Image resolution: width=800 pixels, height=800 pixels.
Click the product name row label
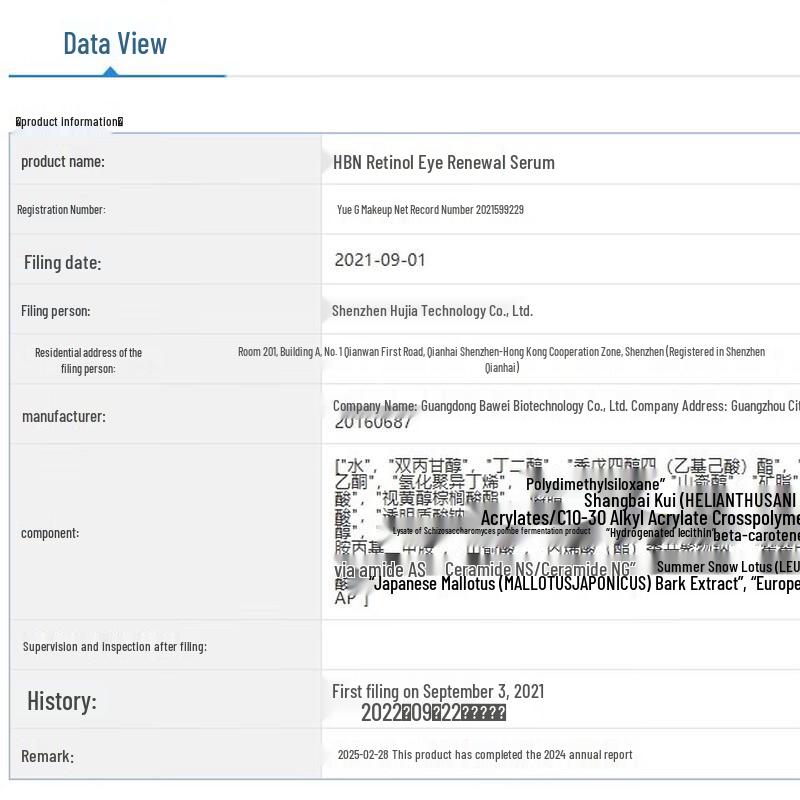point(62,161)
